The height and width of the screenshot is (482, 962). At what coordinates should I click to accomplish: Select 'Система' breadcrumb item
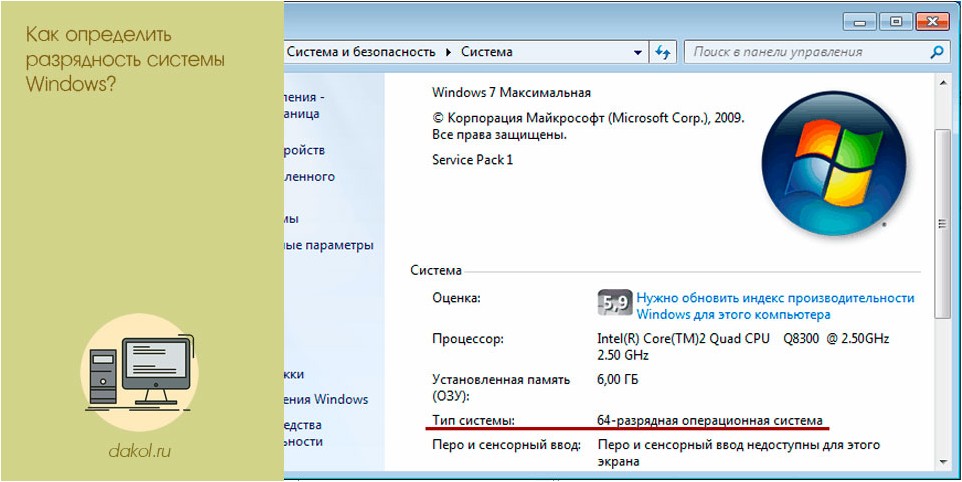[x=487, y=52]
